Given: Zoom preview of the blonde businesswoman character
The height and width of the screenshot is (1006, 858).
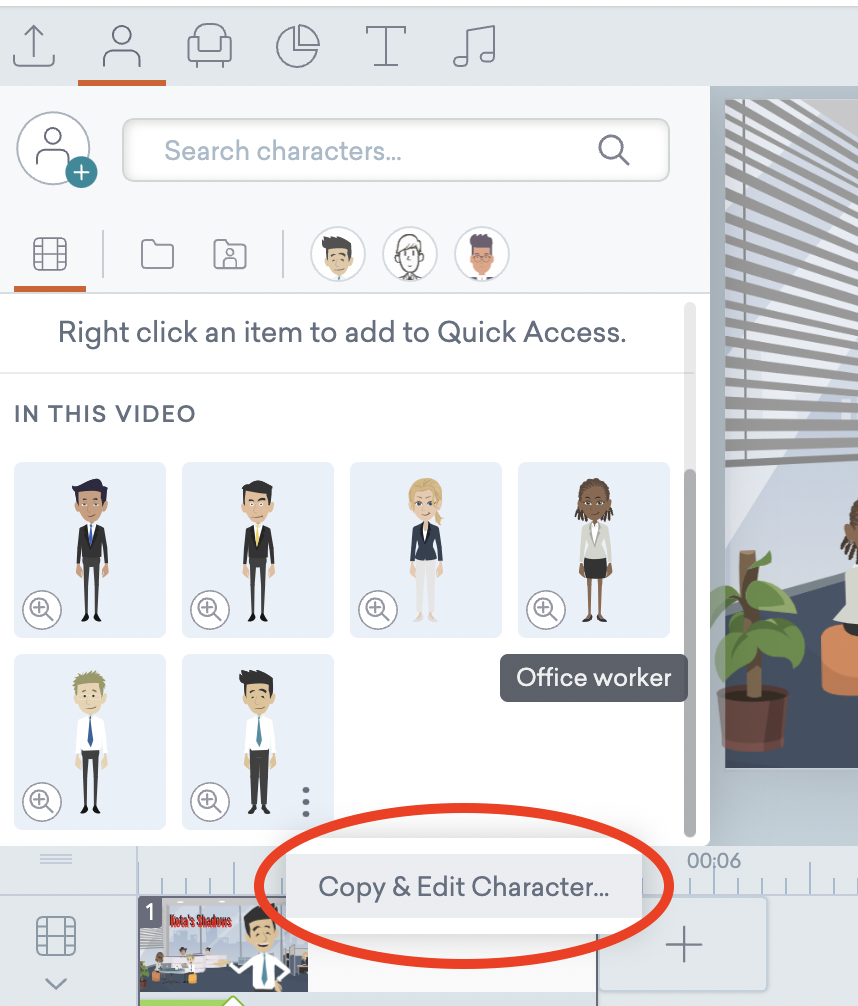Looking at the screenshot, I should click(x=377, y=609).
